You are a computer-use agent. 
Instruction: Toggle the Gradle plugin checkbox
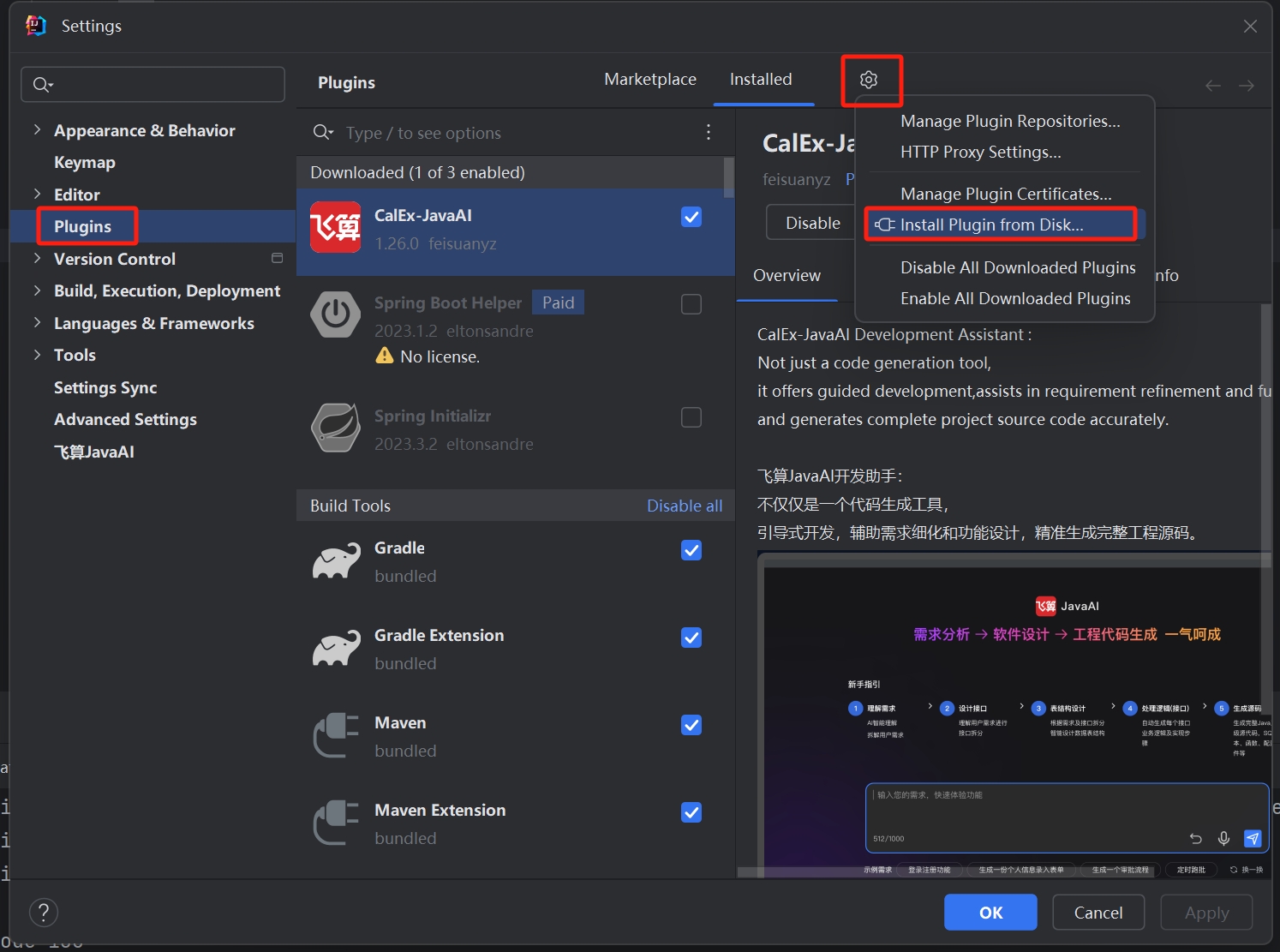pyautogui.click(x=691, y=550)
